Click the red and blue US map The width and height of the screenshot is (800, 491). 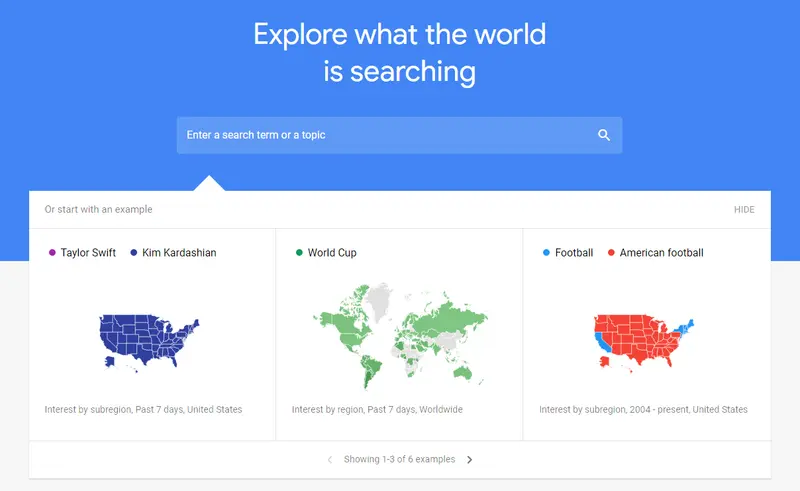(642, 342)
